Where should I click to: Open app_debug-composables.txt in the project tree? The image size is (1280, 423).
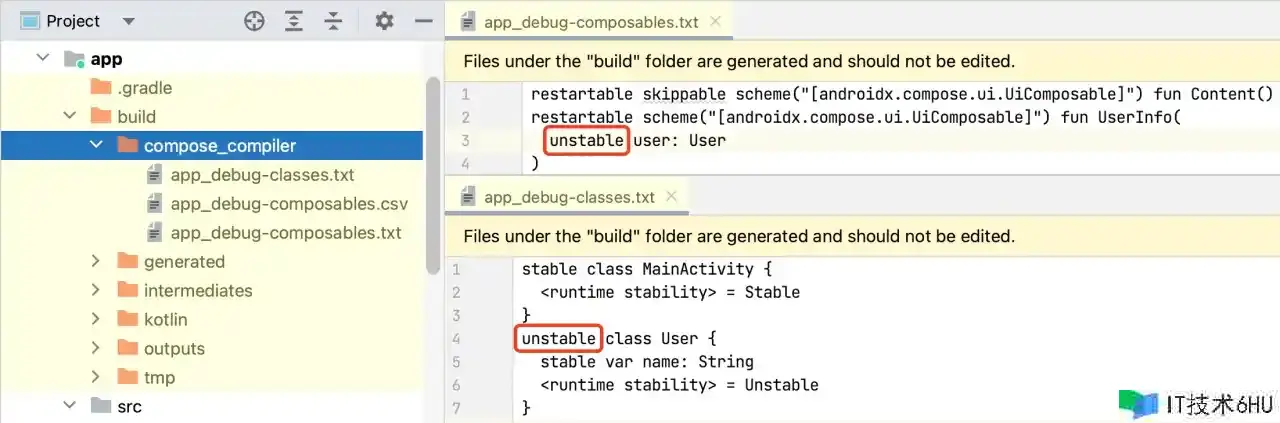click(x=286, y=233)
